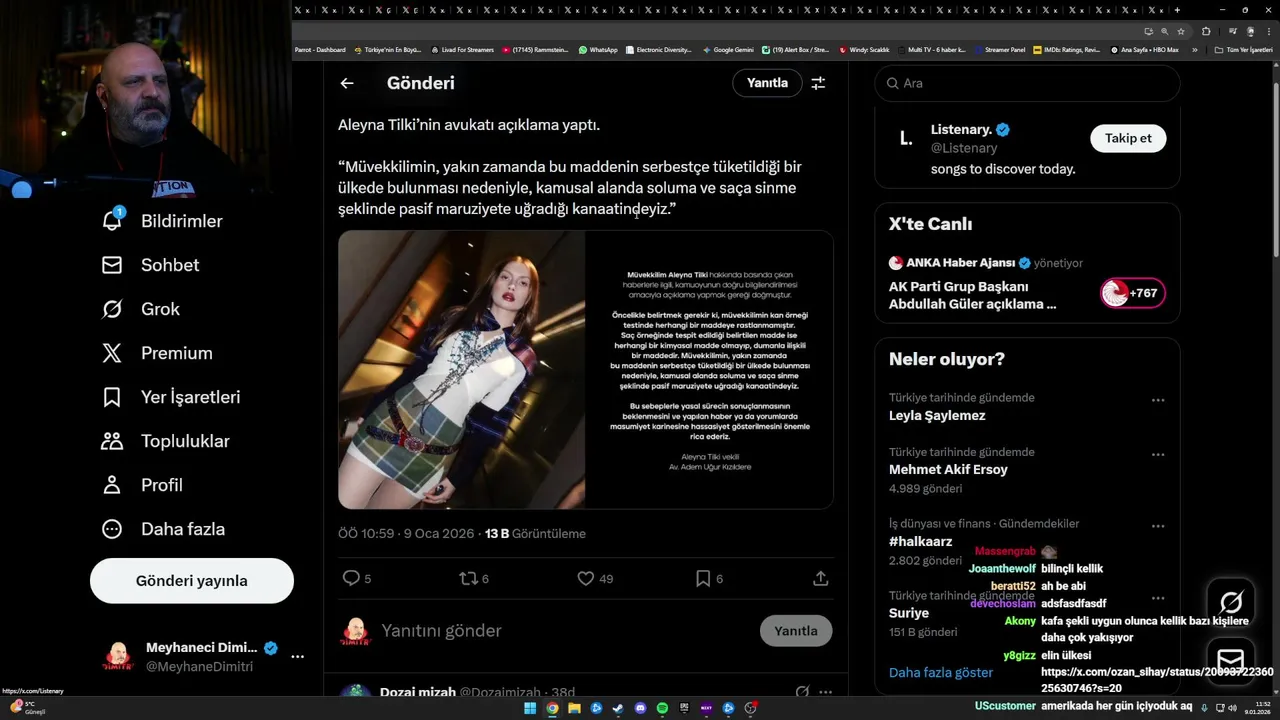Share the post with share icon

pyautogui.click(x=820, y=578)
